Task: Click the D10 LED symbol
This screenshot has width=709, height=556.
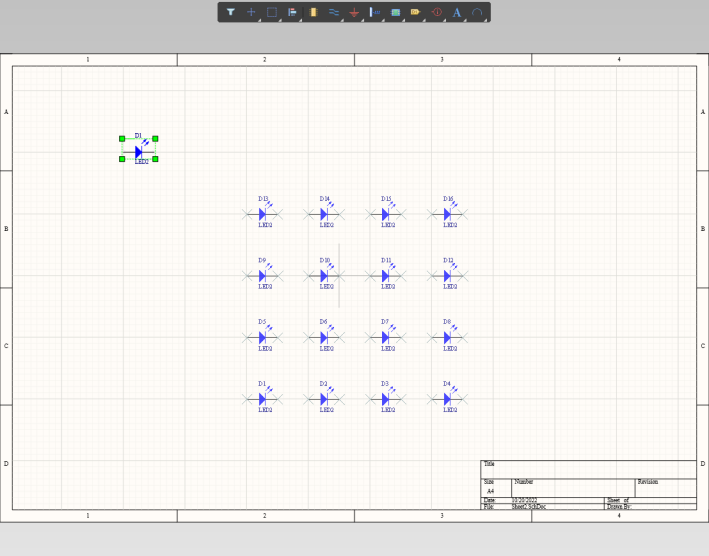Action: pyautogui.click(x=324, y=276)
